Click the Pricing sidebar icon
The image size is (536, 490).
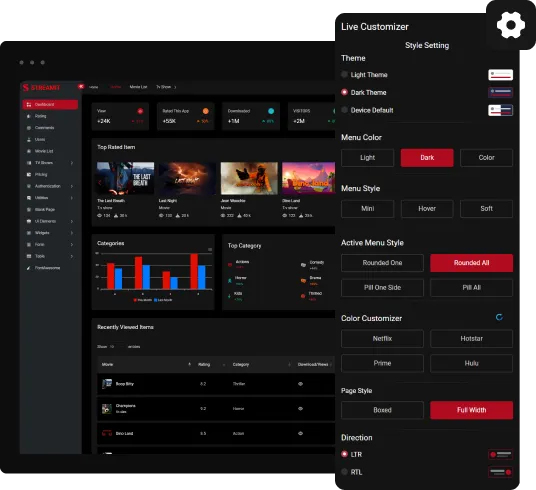click(29, 174)
